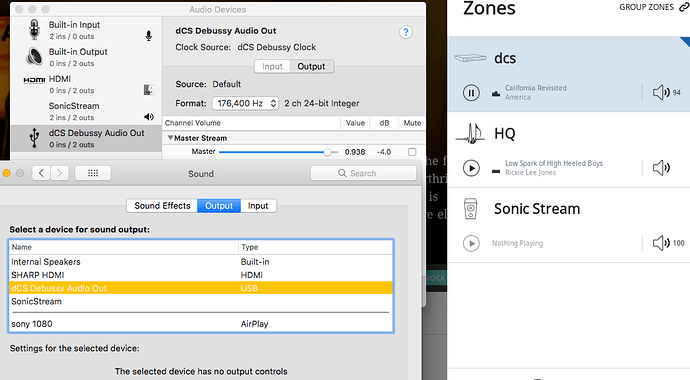Screen dimensions: 690x380
Task: Click the HDMI logo icon in device list
Action: coord(34,80)
